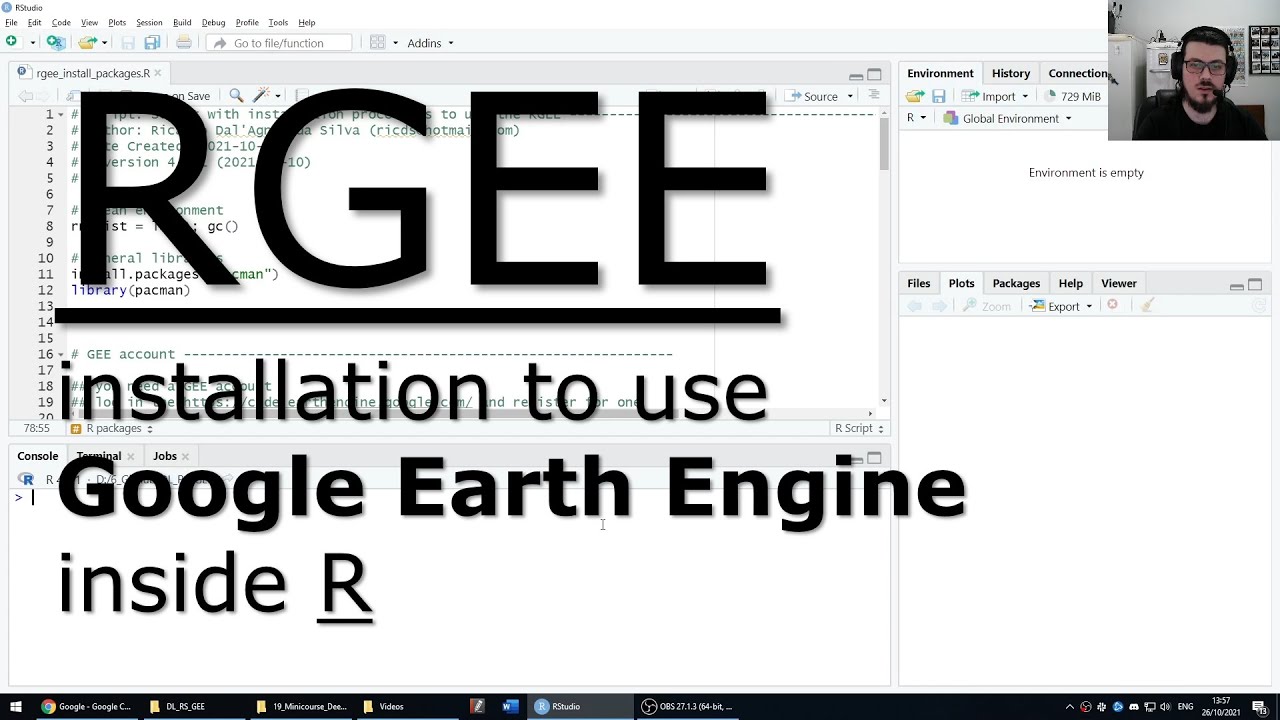Viewport: 1280px width, 720px height.
Task: Click the Source button in the editor
Action: pyautogui.click(x=813, y=96)
